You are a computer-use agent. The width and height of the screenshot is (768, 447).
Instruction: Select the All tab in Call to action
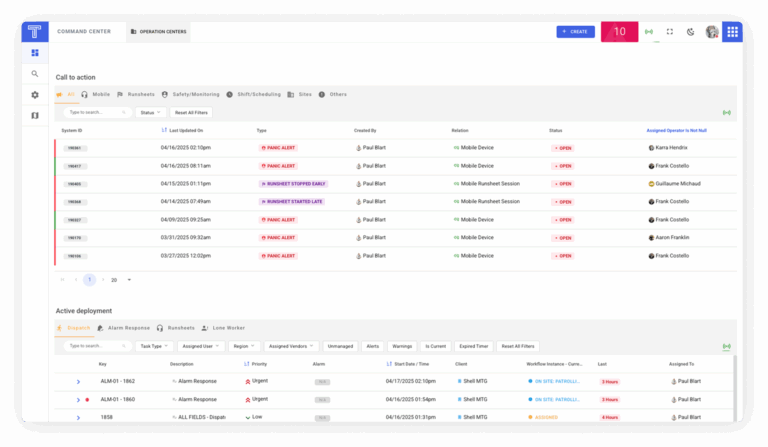[66, 94]
